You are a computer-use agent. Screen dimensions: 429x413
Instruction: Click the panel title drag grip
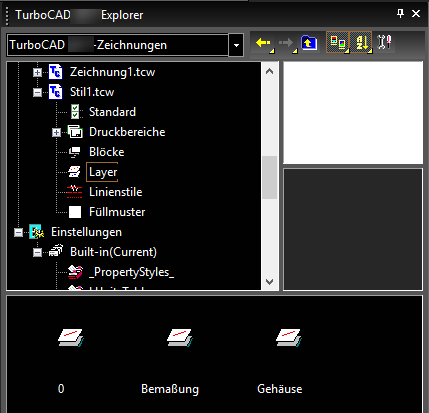(x=7, y=15)
